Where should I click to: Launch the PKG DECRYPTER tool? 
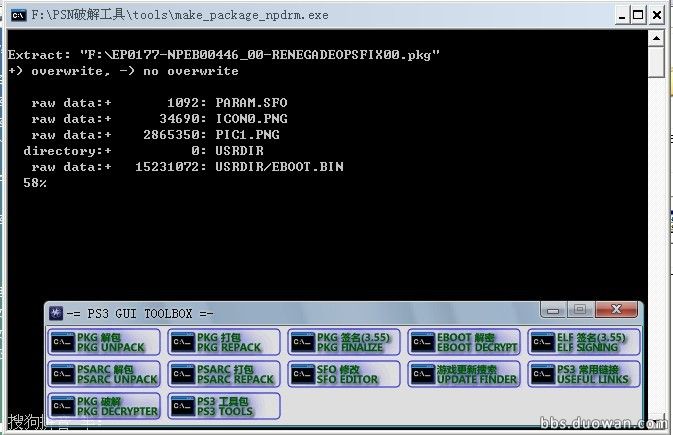(x=104, y=406)
